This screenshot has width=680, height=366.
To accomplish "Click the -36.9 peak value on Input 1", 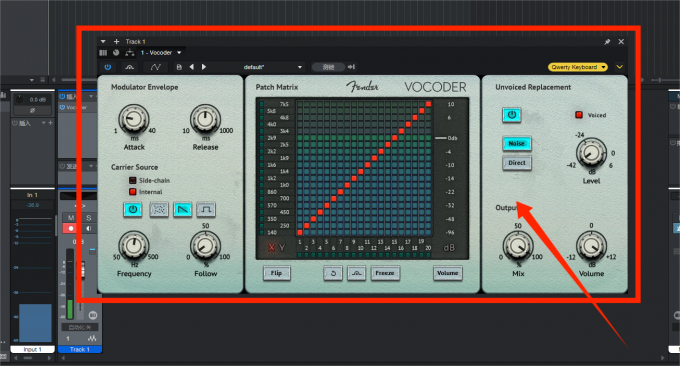I will [x=33, y=205].
